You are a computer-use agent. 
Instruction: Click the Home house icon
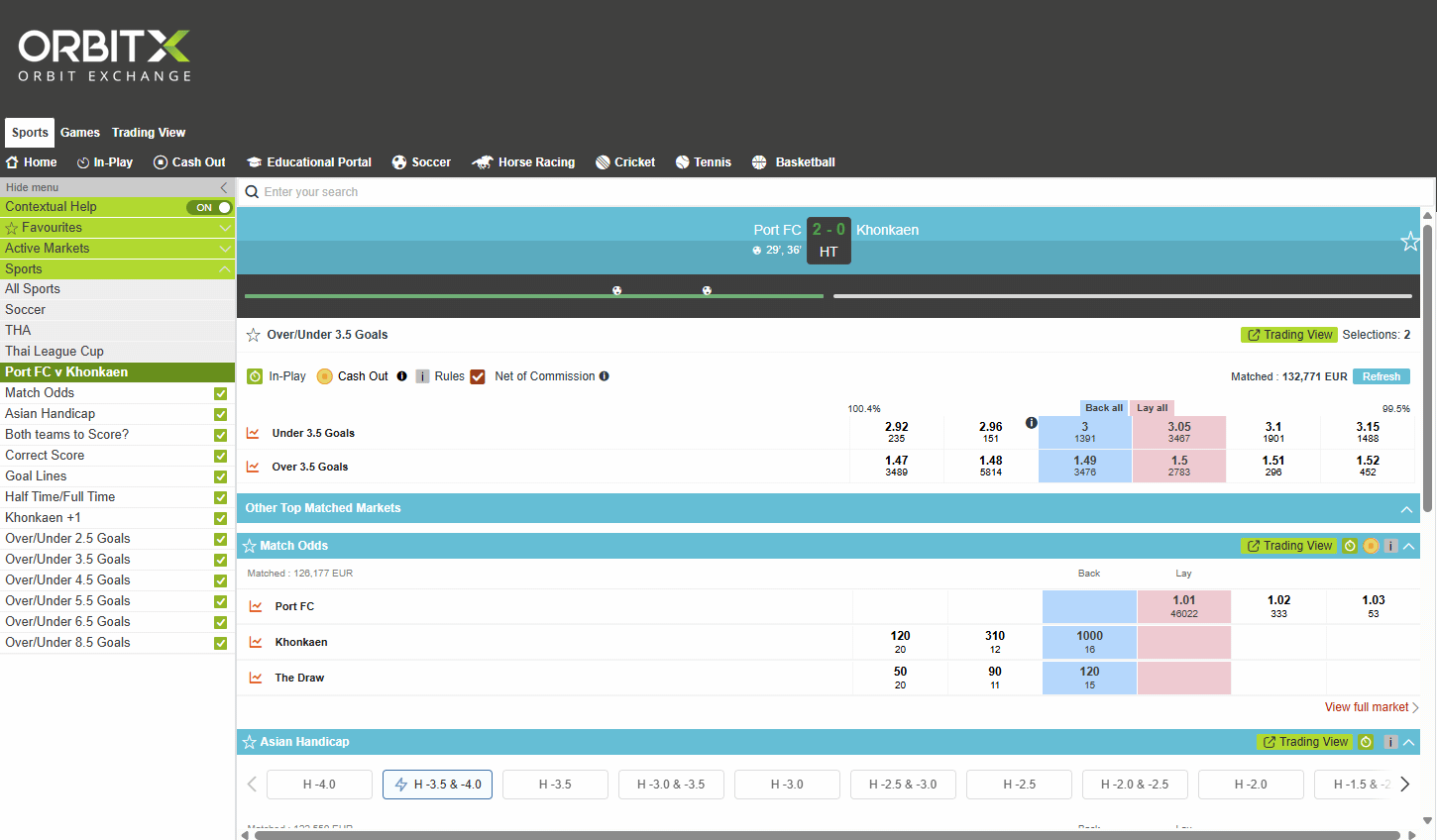pos(12,162)
